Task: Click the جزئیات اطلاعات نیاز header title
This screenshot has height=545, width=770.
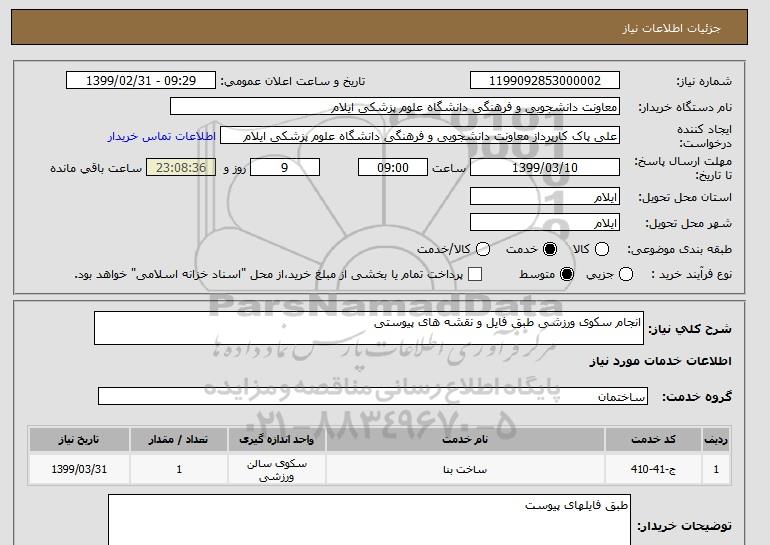Action: click(x=671, y=28)
